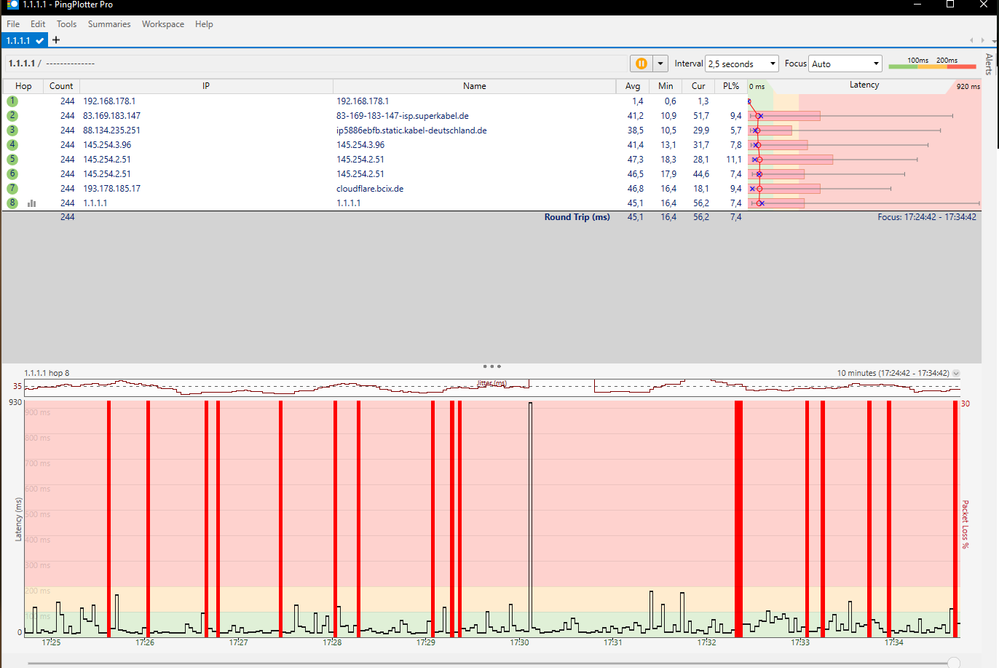Open the Alerts side panel
Image resolution: width=999 pixels, height=668 pixels.
click(989, 64)
